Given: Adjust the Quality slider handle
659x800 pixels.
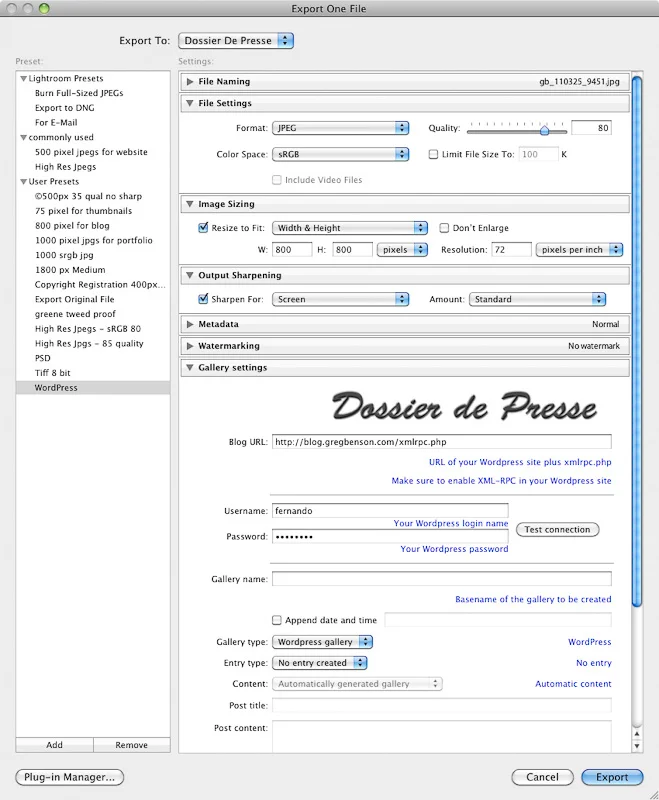Looking at the screenshot, I should point(544,131).
